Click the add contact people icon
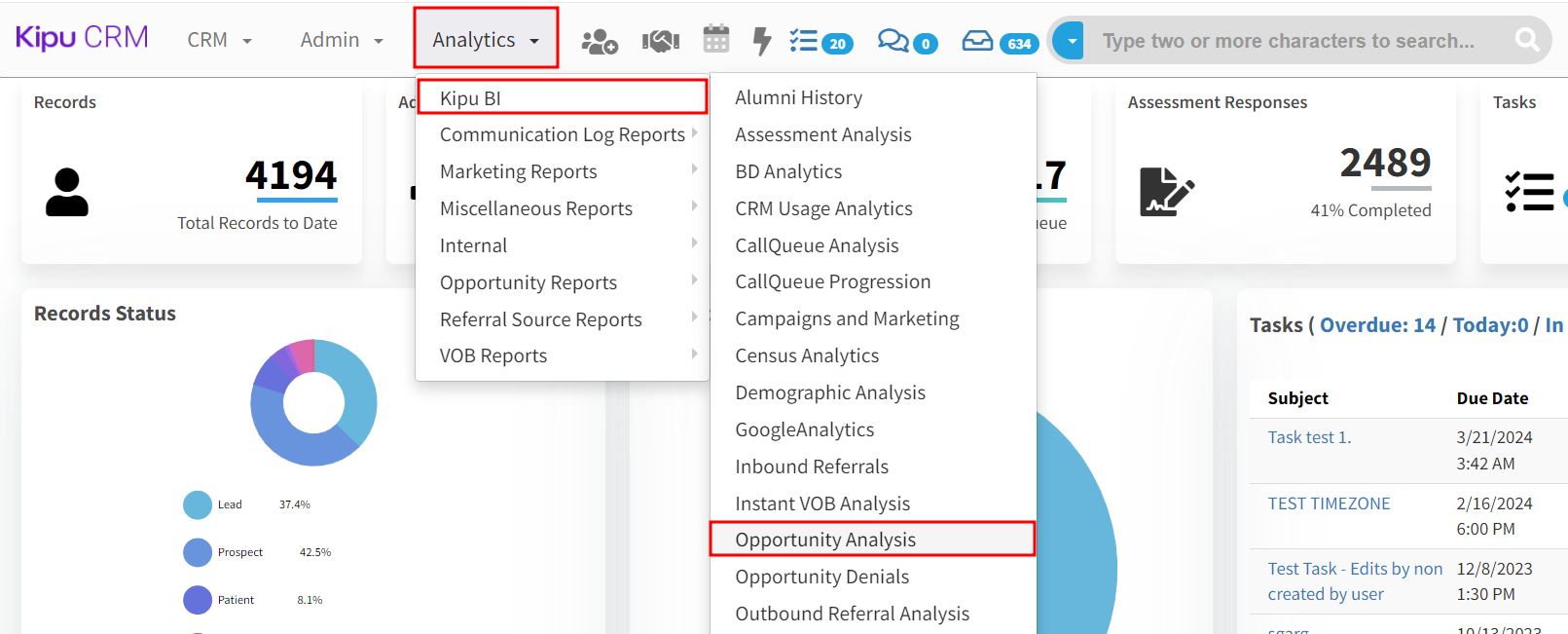The width and height of the screenshot is (1568, 634). tap(599, 41)
